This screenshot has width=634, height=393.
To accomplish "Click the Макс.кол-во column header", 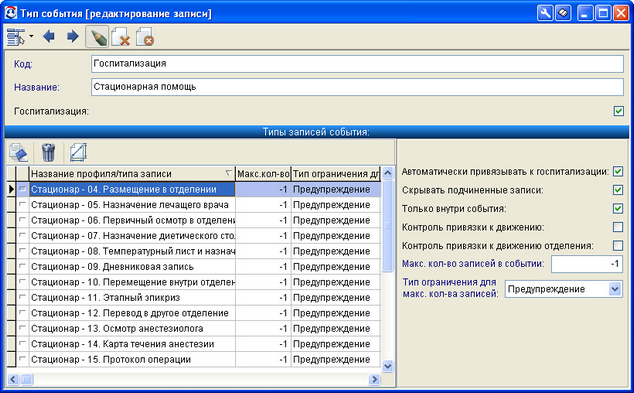I will (x=263, y=174).
